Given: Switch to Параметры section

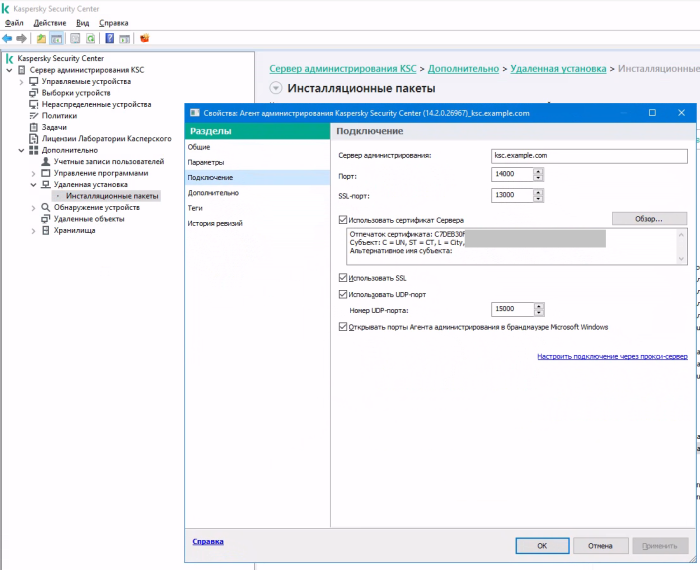Looking at the screenshot, I should point(206,162).
